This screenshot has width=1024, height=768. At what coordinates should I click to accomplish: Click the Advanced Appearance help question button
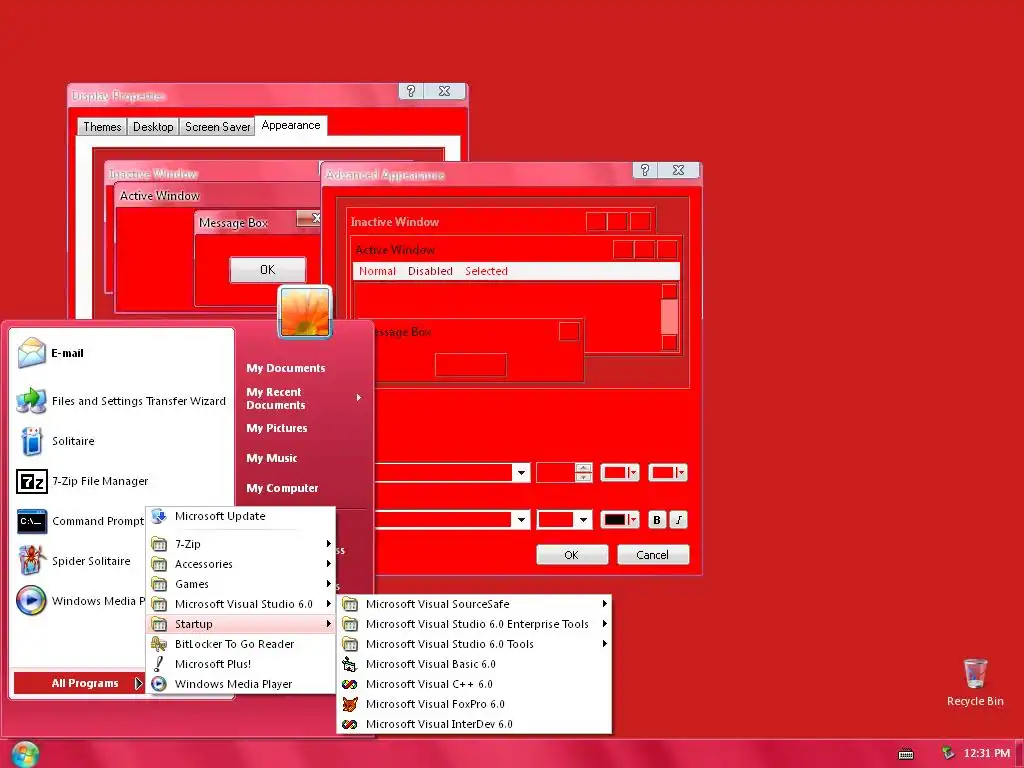tap(645, 170)
